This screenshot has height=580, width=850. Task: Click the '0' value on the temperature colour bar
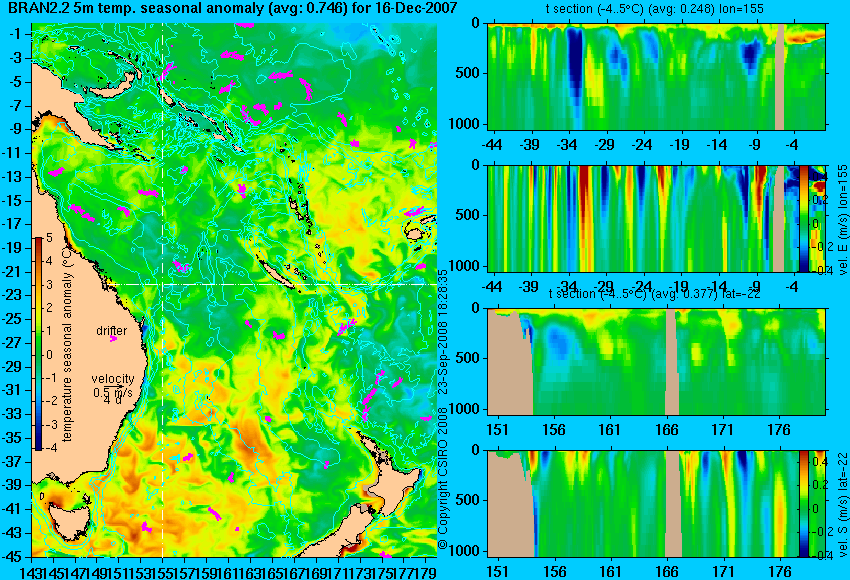pos(49,355)
